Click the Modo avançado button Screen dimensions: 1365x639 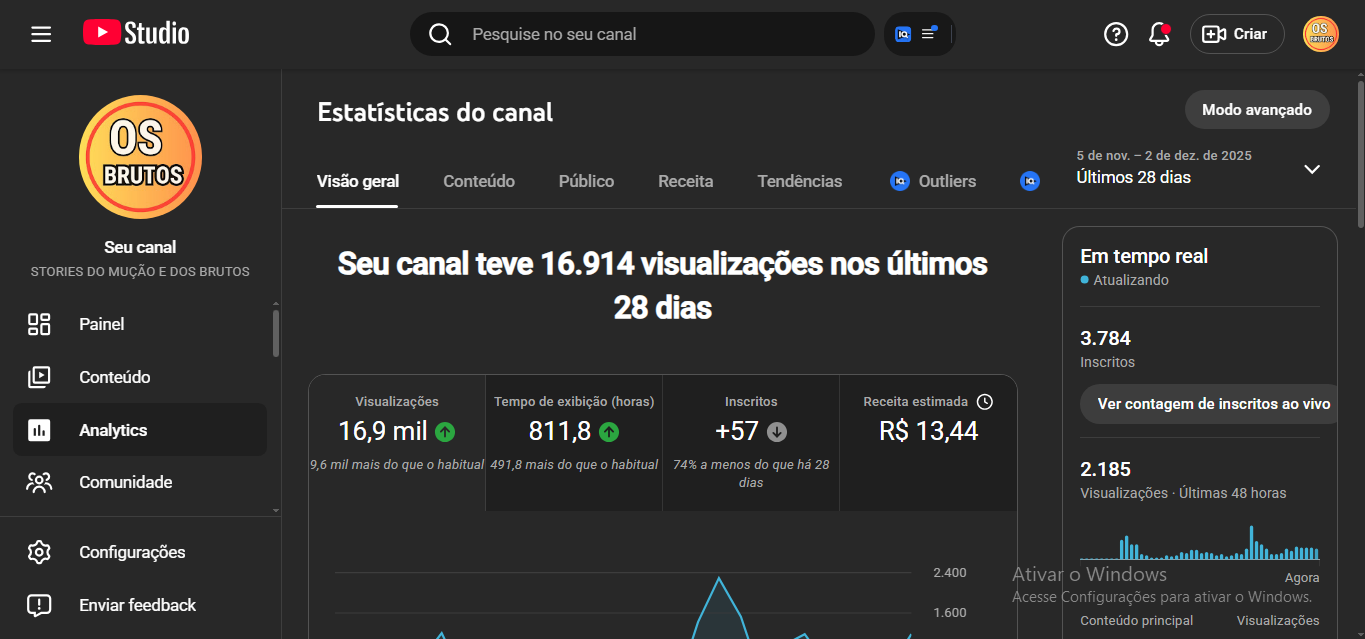coord(1257,110)
